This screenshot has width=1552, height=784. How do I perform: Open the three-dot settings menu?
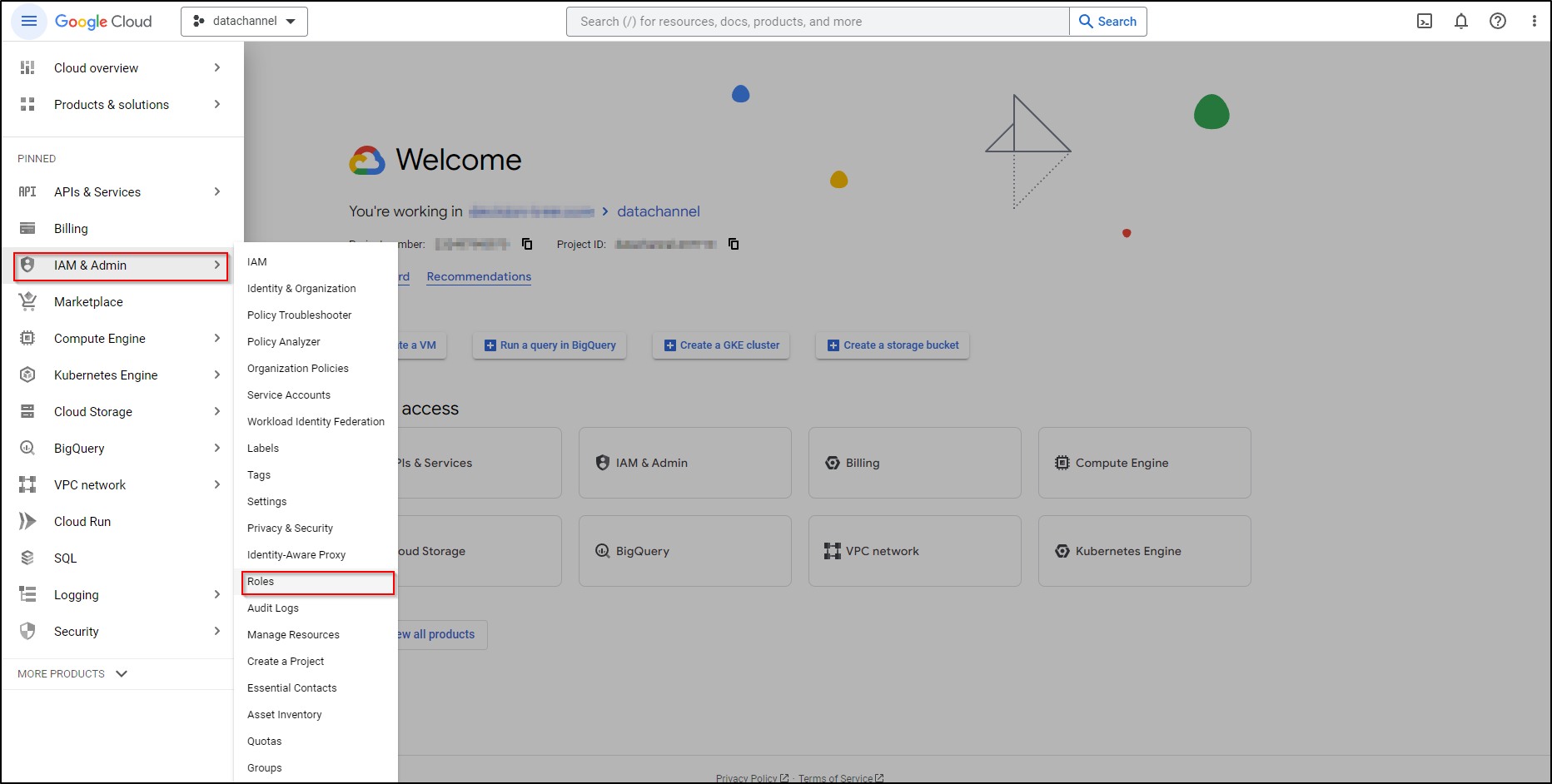point(1534,21)
